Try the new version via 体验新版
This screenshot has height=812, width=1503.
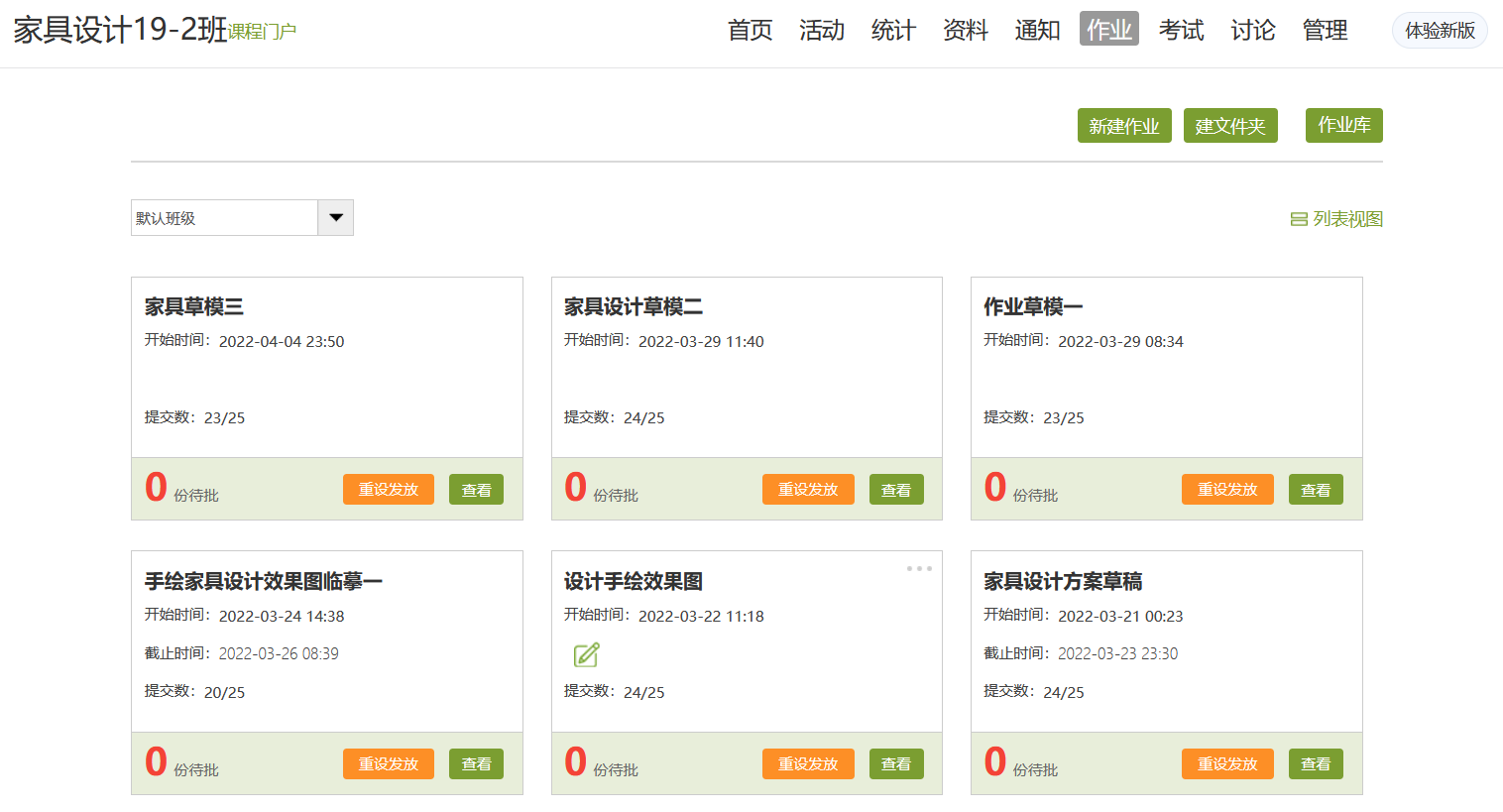point(1440,31)
